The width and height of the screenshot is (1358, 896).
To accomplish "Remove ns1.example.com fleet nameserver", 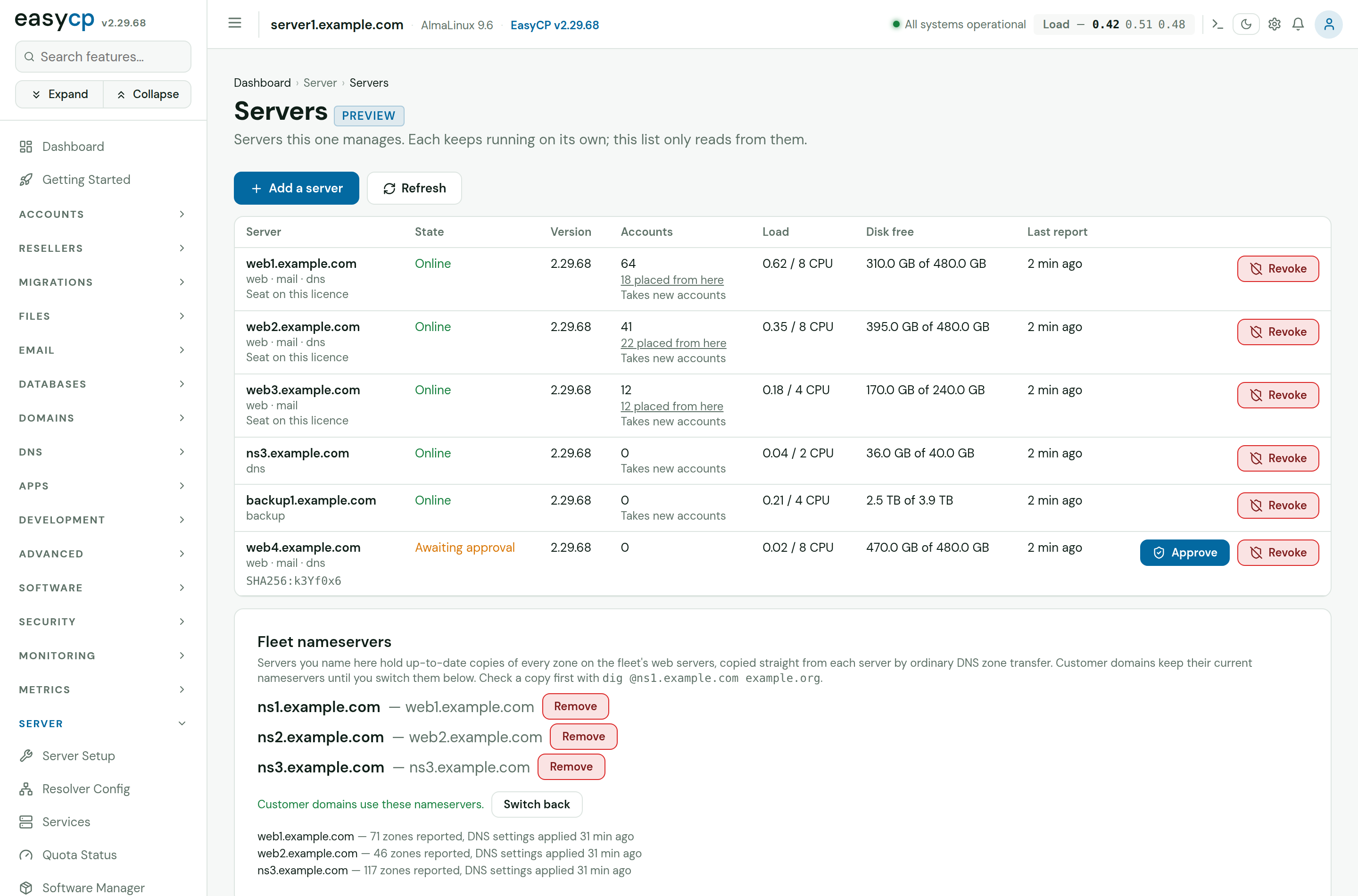I will coord(575,706).
